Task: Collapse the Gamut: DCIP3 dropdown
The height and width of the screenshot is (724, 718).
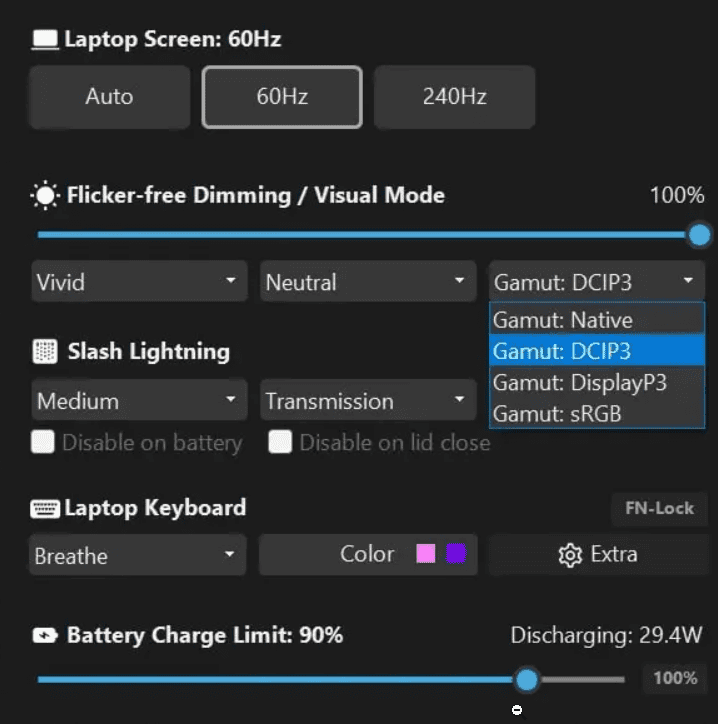Action: (x=597, y=281)
